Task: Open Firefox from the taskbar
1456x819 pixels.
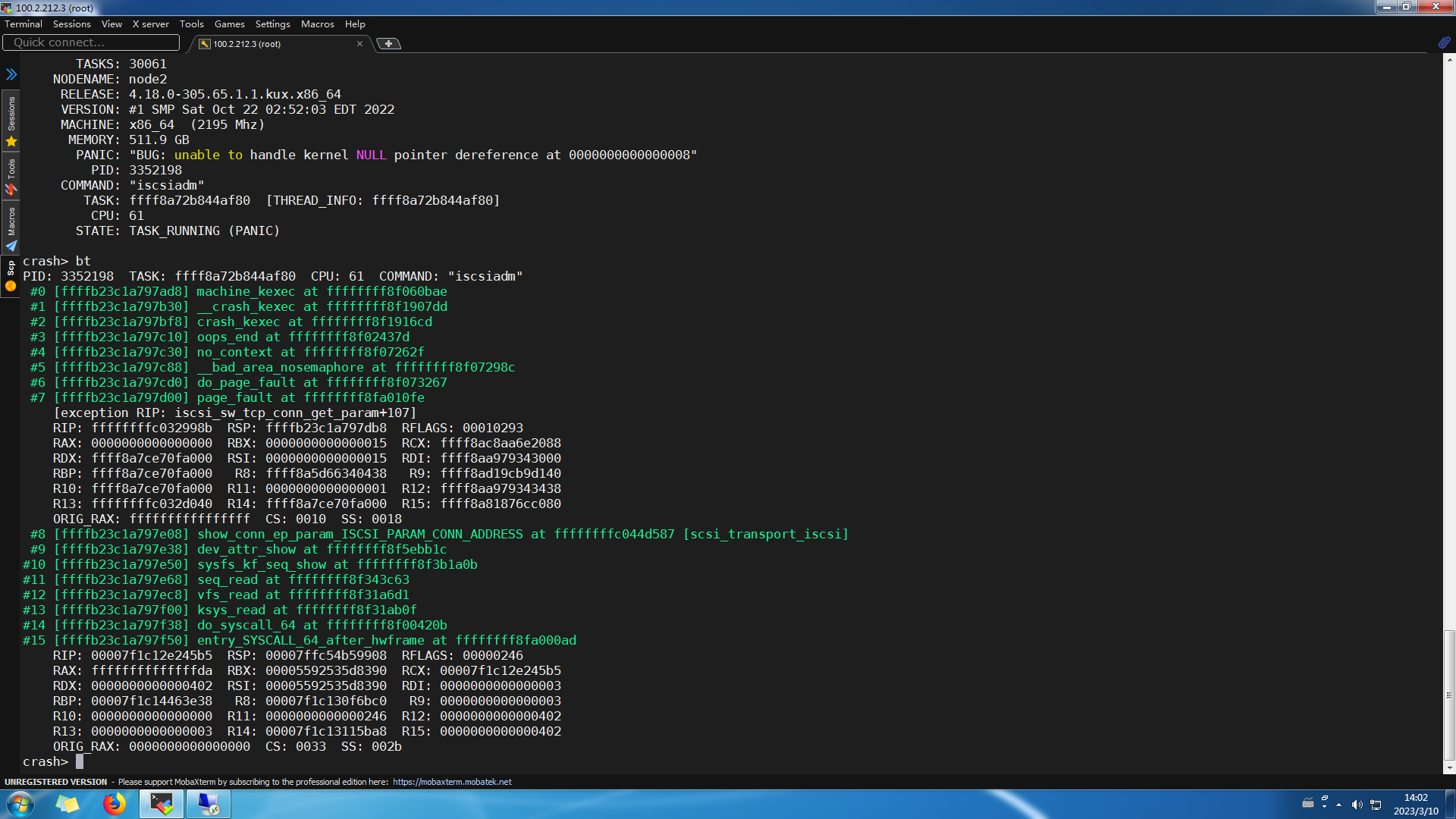Action: 115,804
